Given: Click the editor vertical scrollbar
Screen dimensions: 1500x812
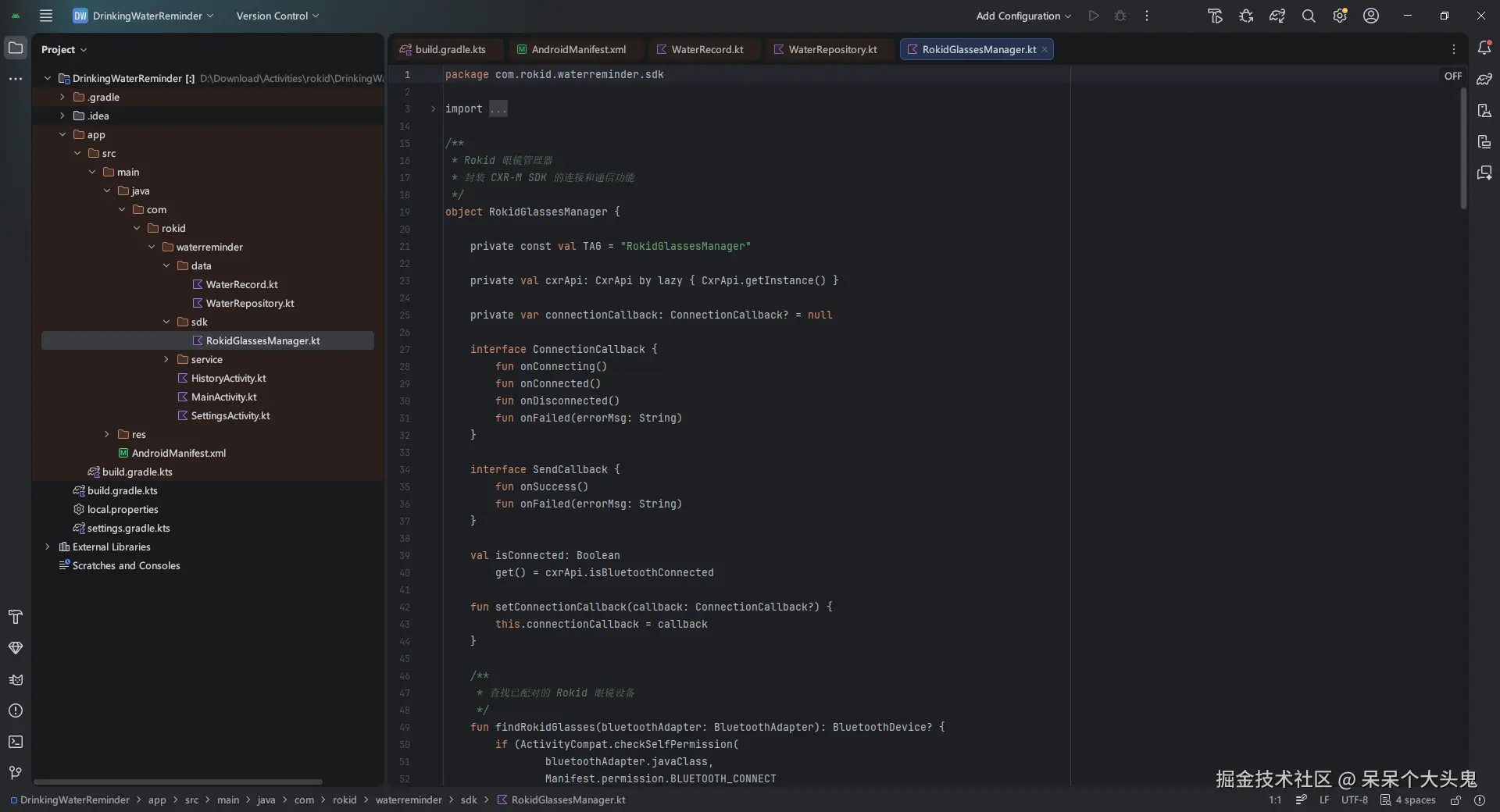Looking at the screenshot, I should tap(1463, 148).
